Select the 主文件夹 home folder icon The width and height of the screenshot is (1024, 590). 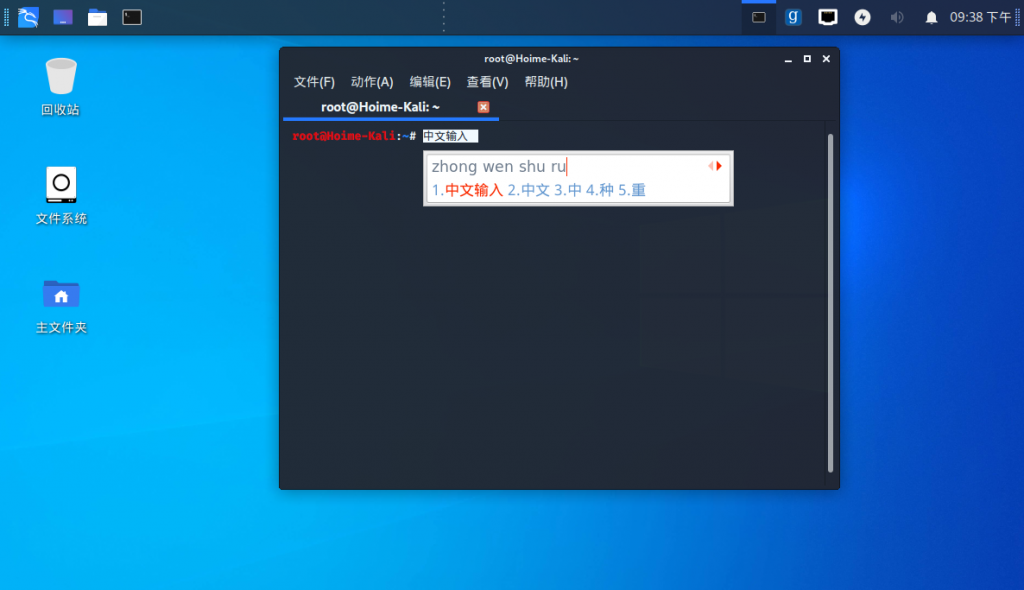[x=61, y=306]
